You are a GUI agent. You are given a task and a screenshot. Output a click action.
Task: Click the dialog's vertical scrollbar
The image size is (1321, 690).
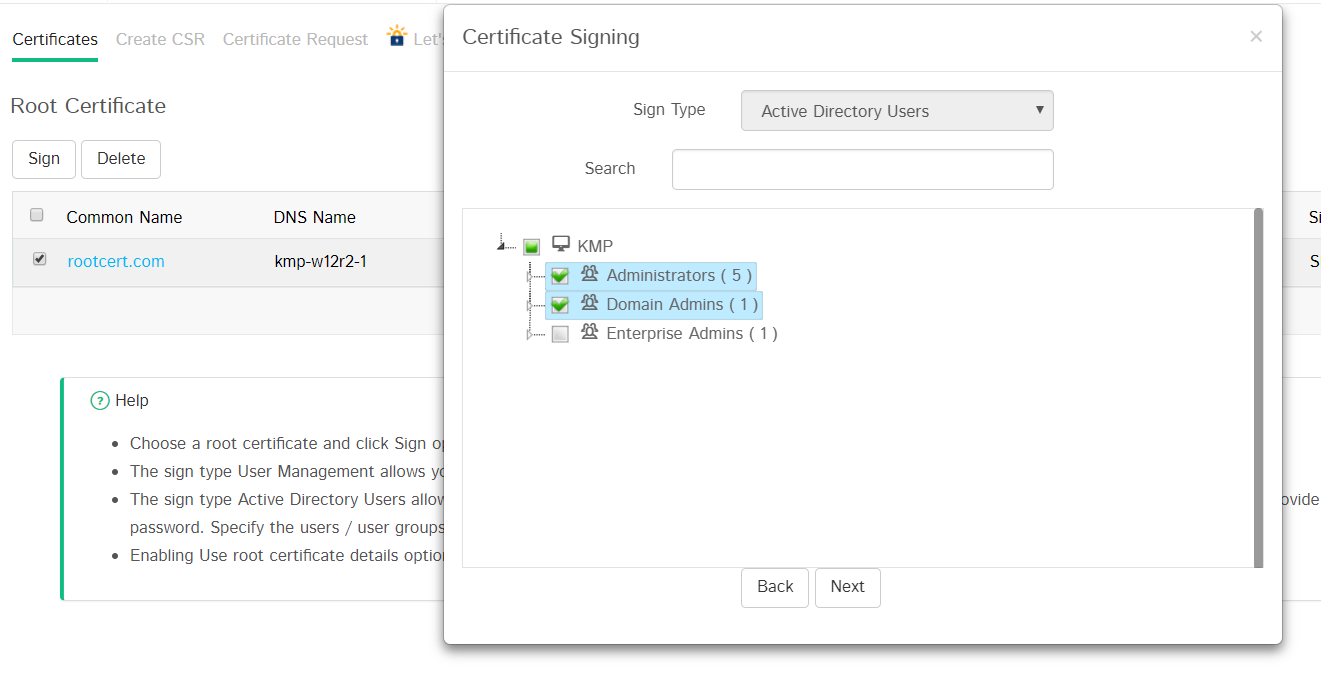1258,388
